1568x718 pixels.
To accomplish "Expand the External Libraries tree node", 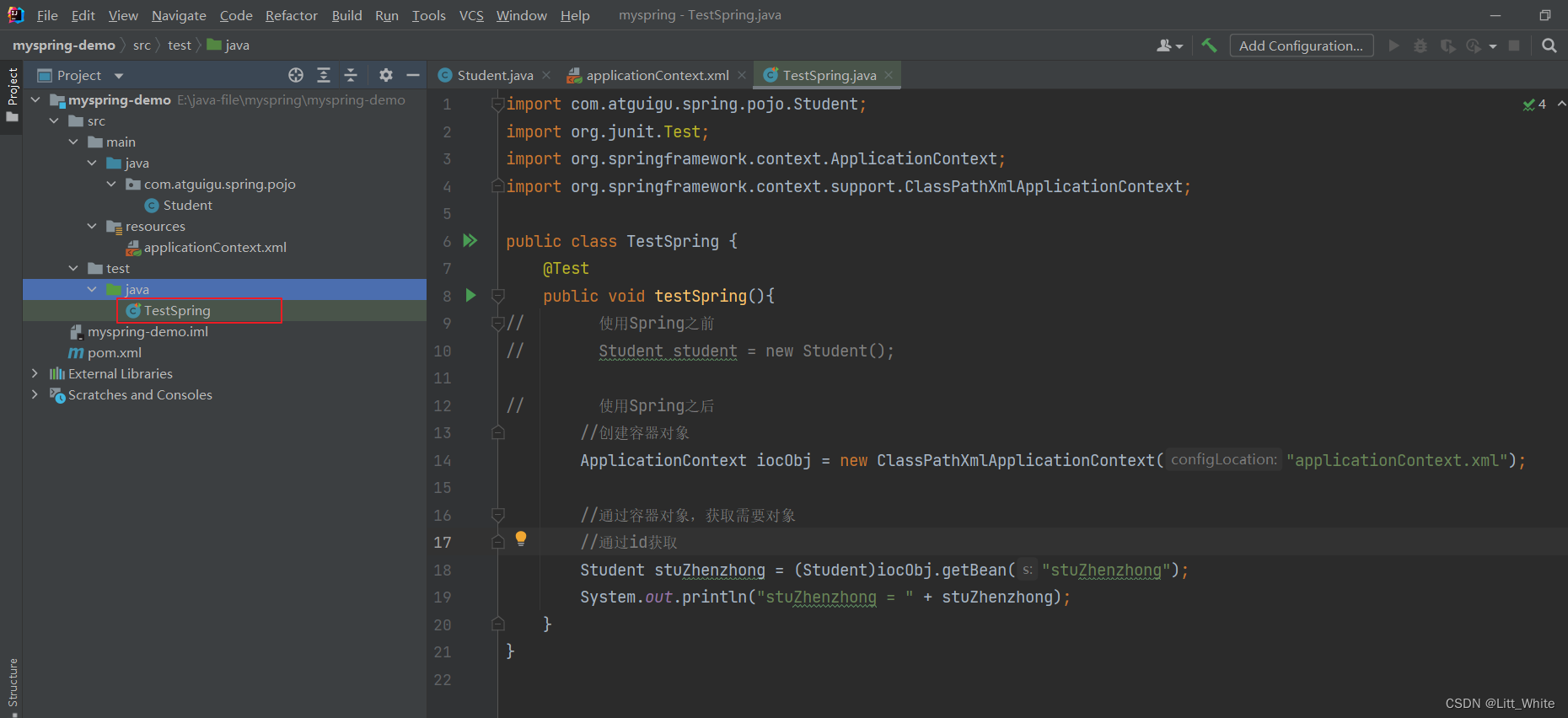I will [35, 373].
